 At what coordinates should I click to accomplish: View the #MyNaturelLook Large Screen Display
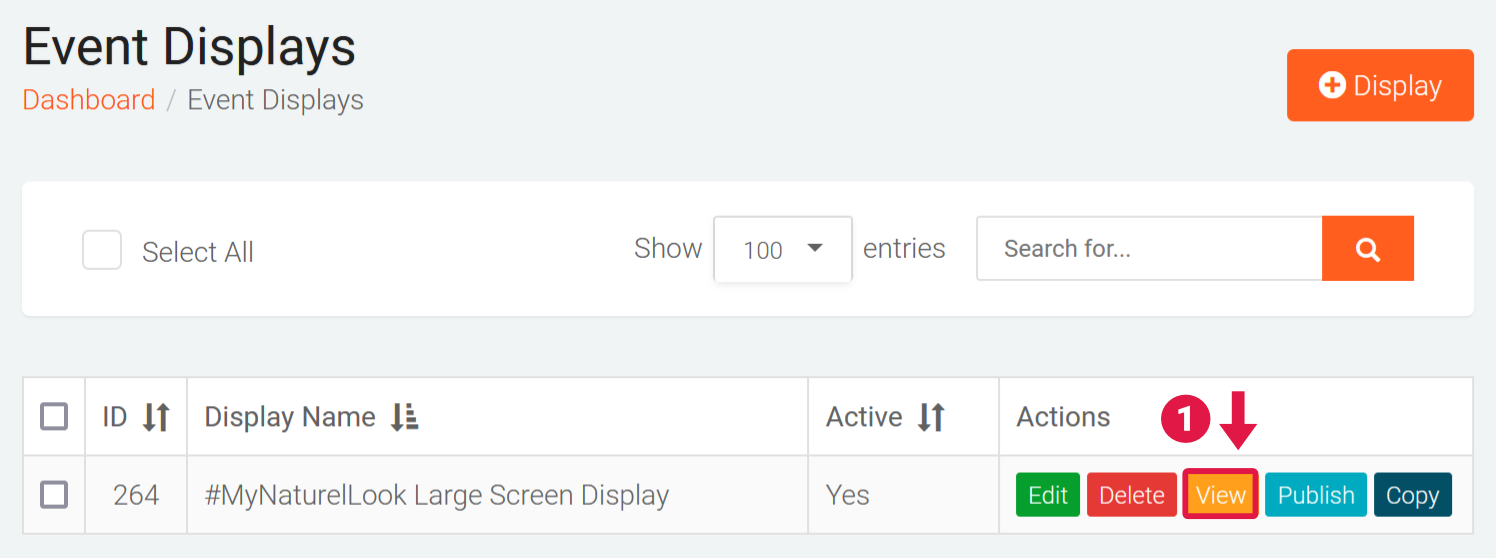(x=1220, y=495)
